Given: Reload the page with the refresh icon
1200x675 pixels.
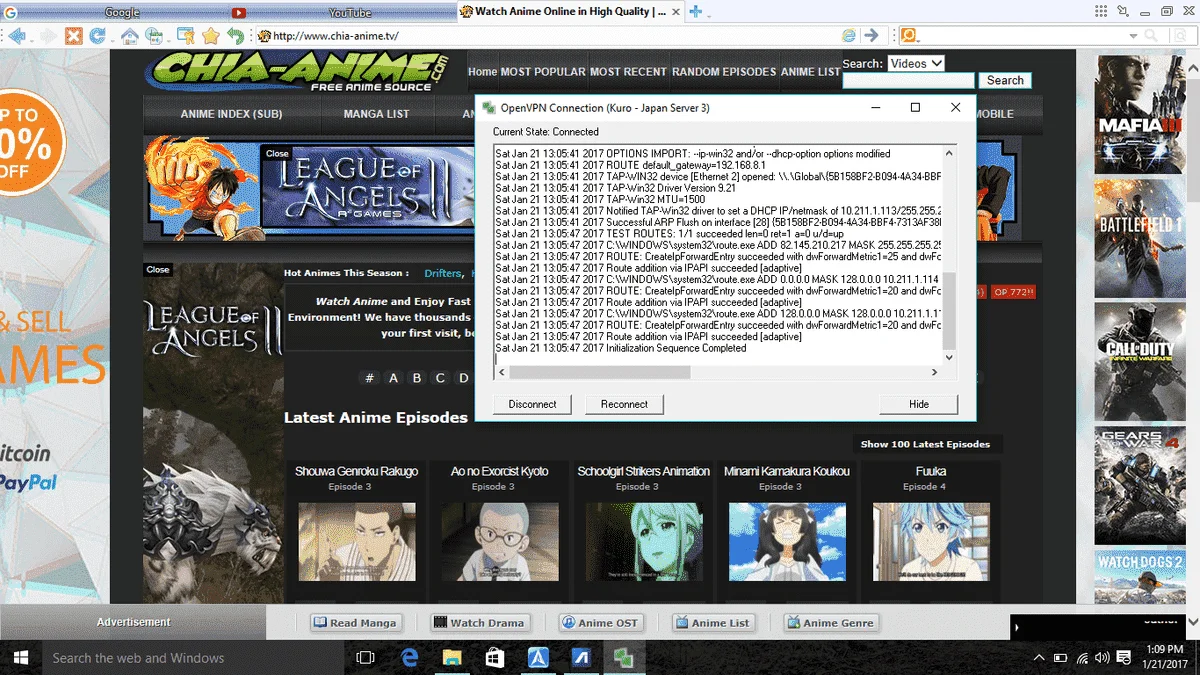Looking at the screenshot, I should click(97, 36).
